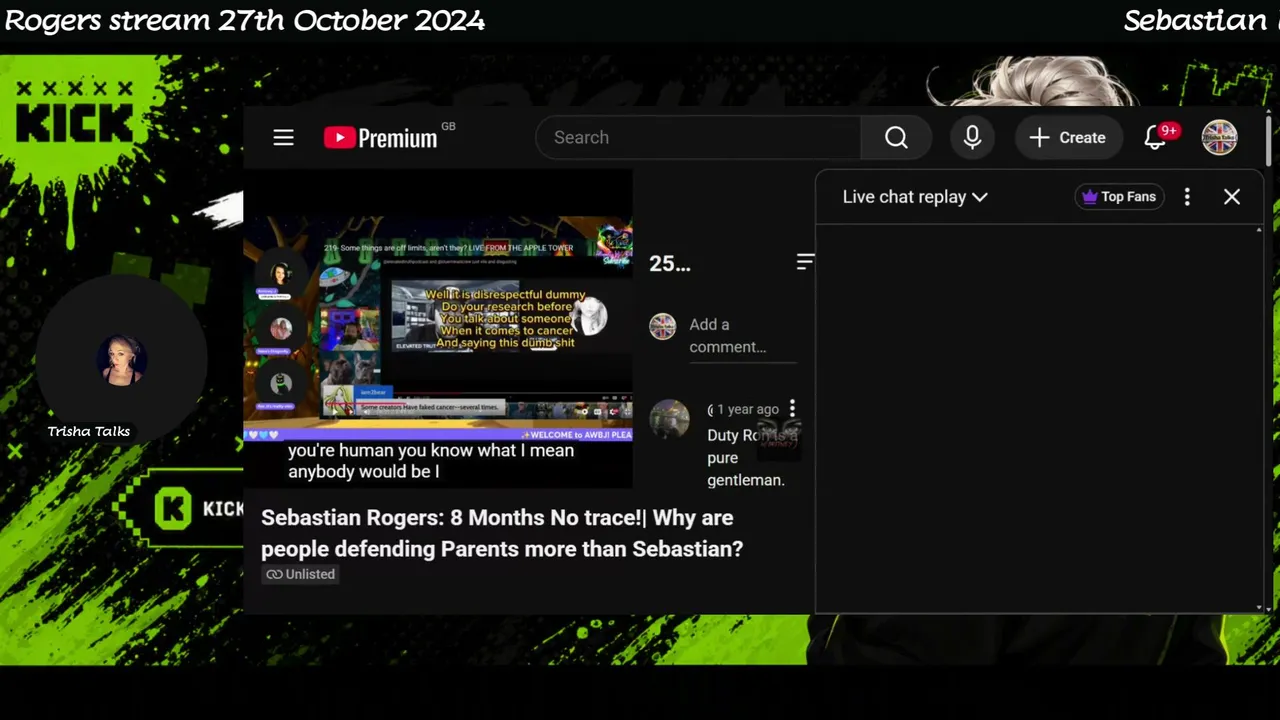Click the Unlisted visibility badge

point(300,574)
